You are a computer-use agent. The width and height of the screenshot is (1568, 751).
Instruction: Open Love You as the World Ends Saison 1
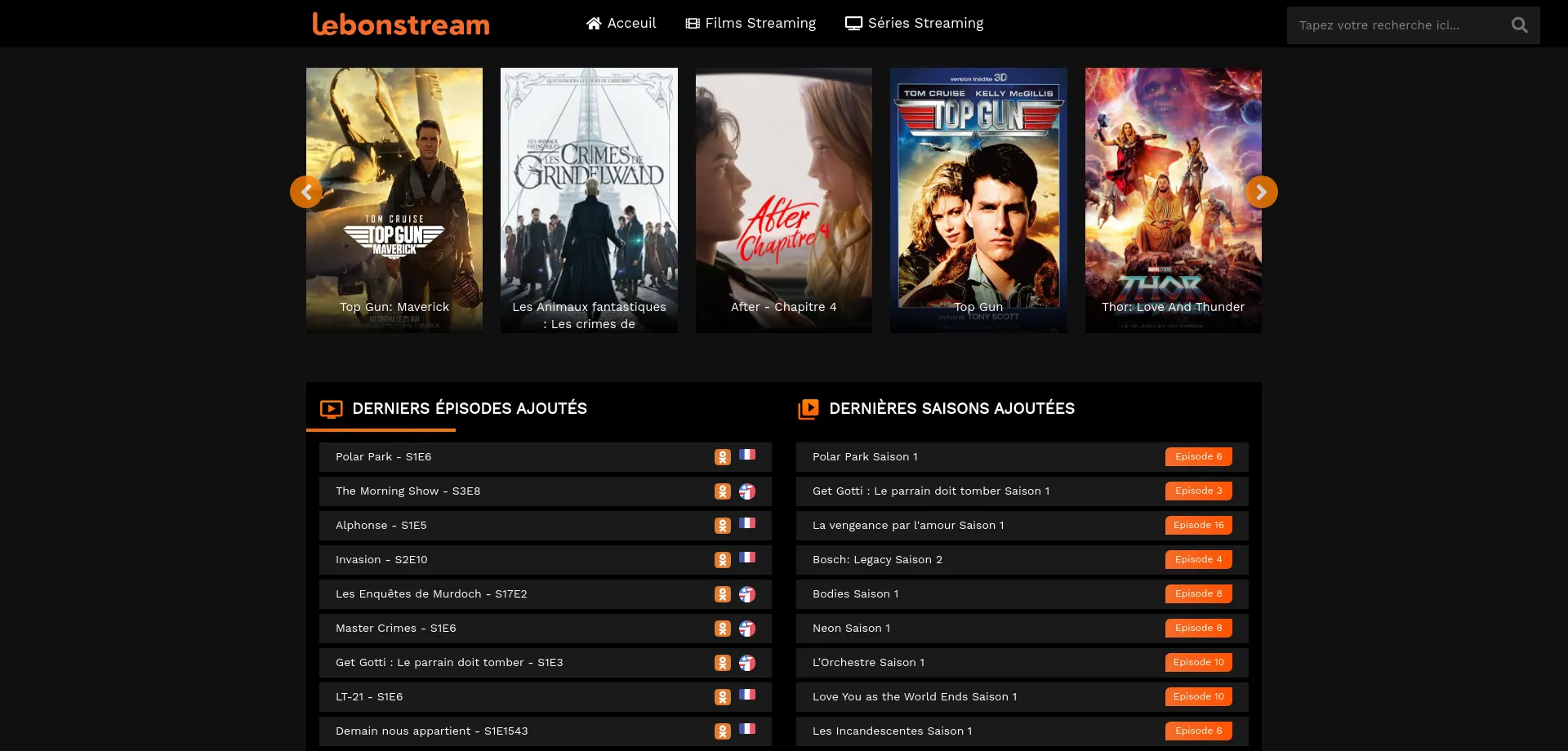pos(1022,697)
